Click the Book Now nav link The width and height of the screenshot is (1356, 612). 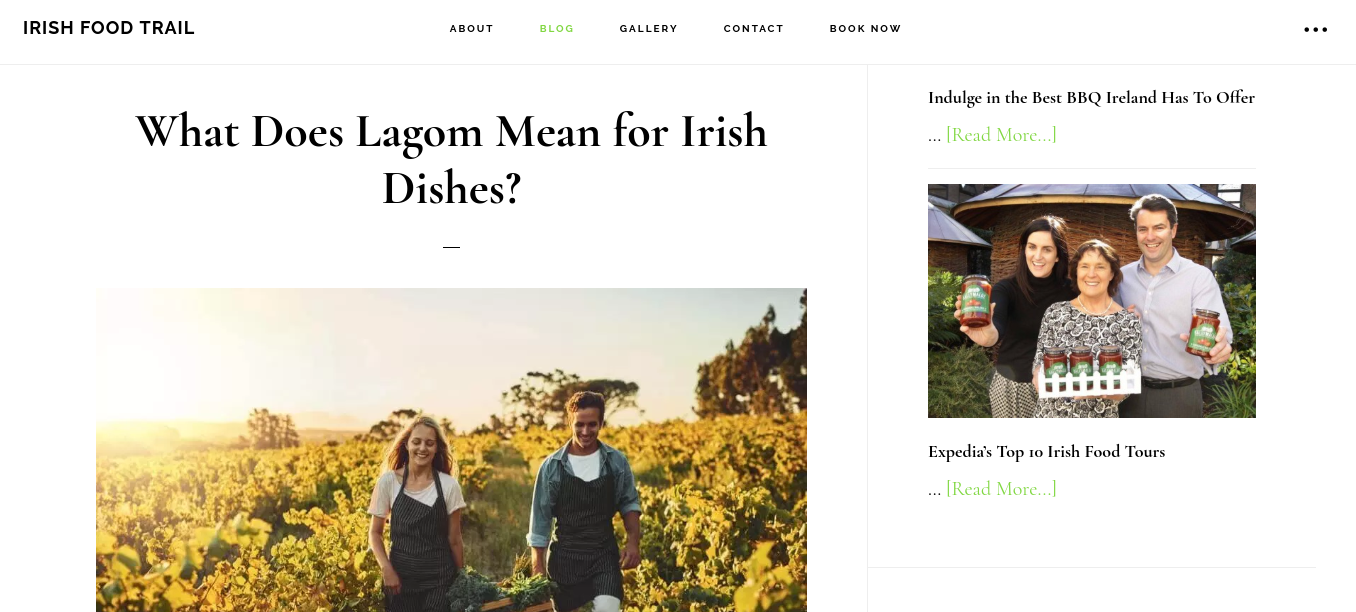(x=865, y=29)
